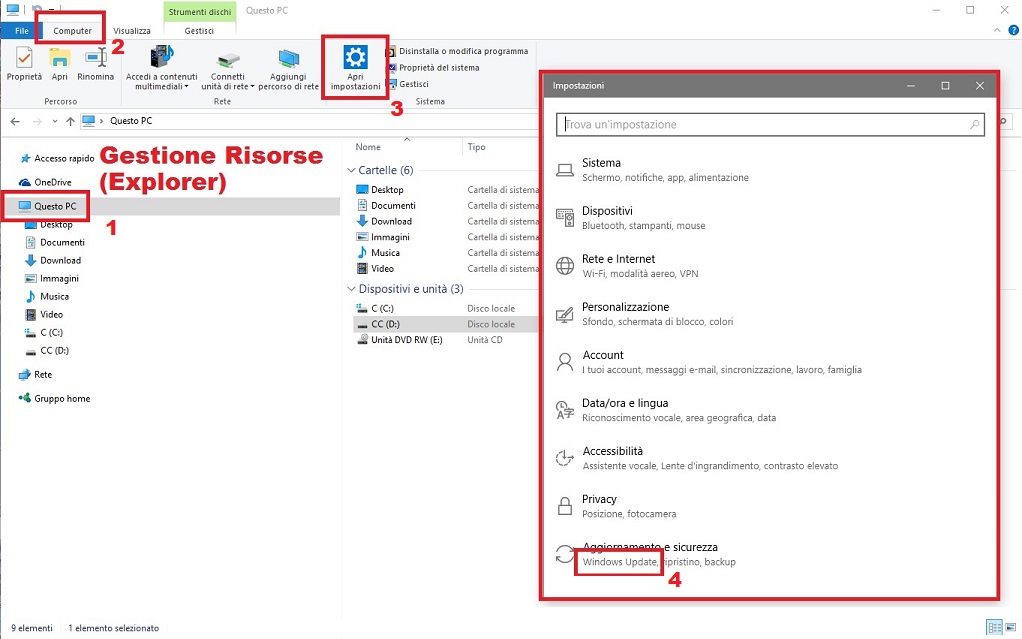Select the C (C:) drive in file list

click(375, 308)
